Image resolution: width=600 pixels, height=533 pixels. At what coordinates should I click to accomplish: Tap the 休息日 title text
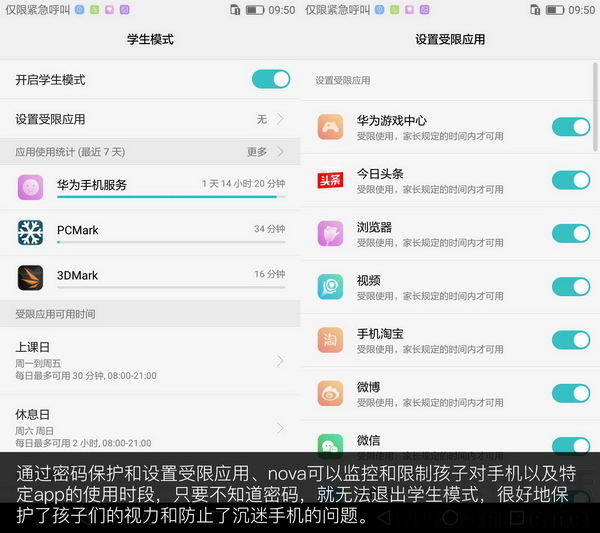pyautogui.click(x=33, y=414)
